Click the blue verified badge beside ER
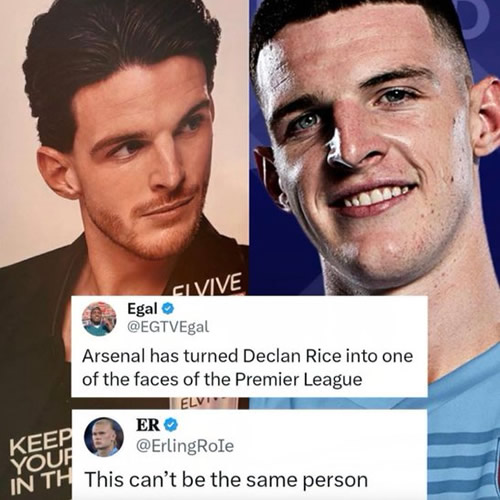500x500 pixels. 172,425
